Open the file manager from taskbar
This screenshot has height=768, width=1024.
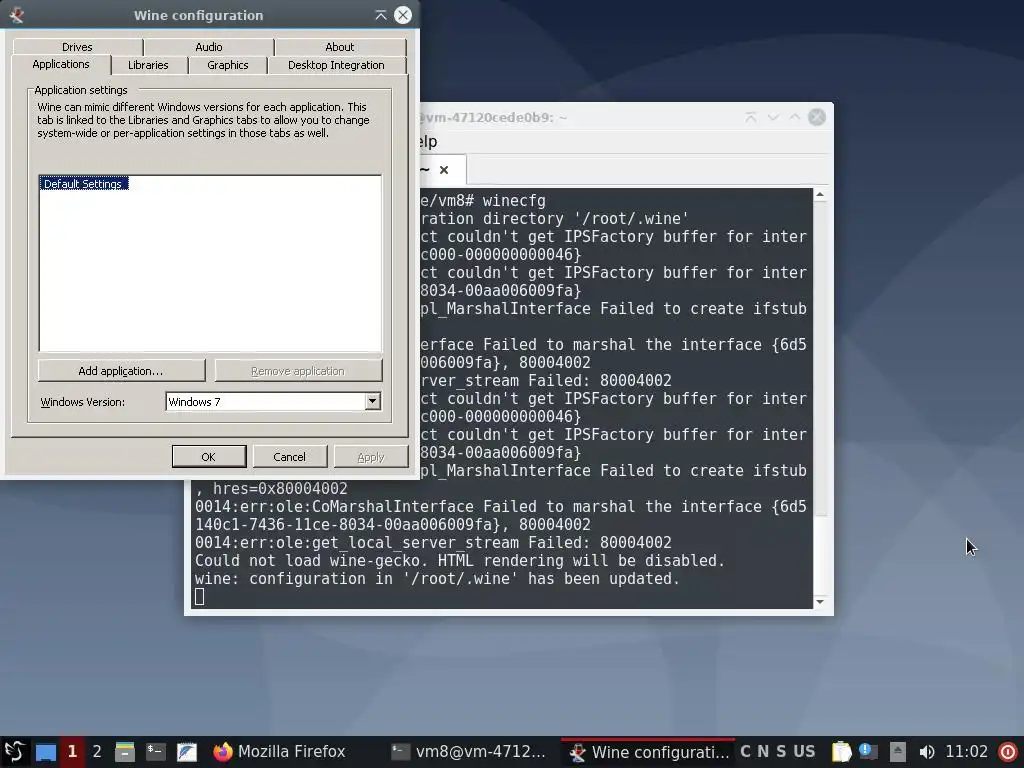point(125,752)
